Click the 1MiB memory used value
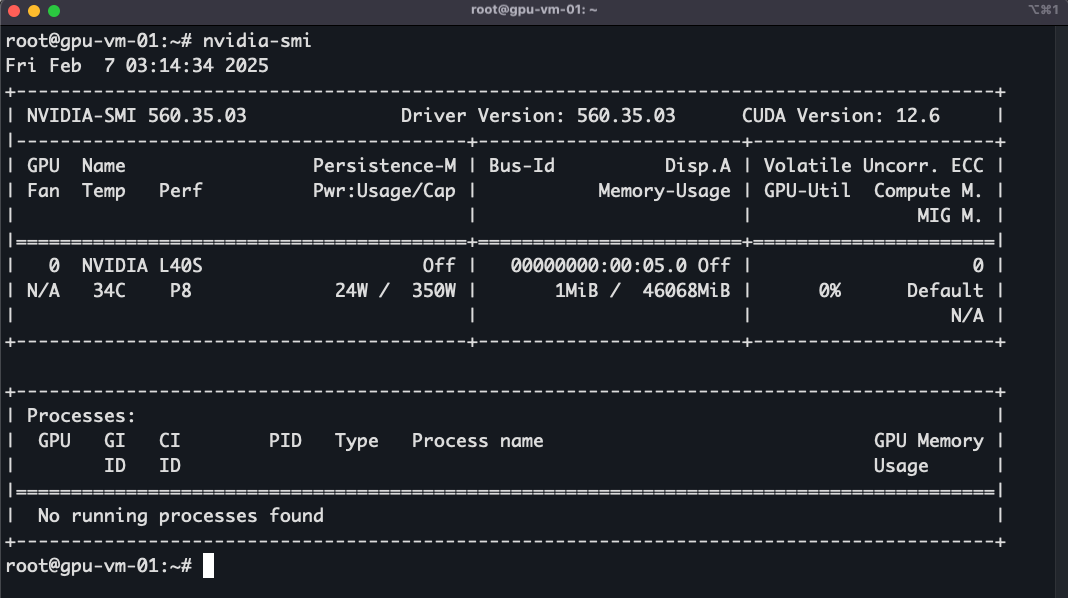This screenshot has width=1068, height=598. tap(576, 291)
